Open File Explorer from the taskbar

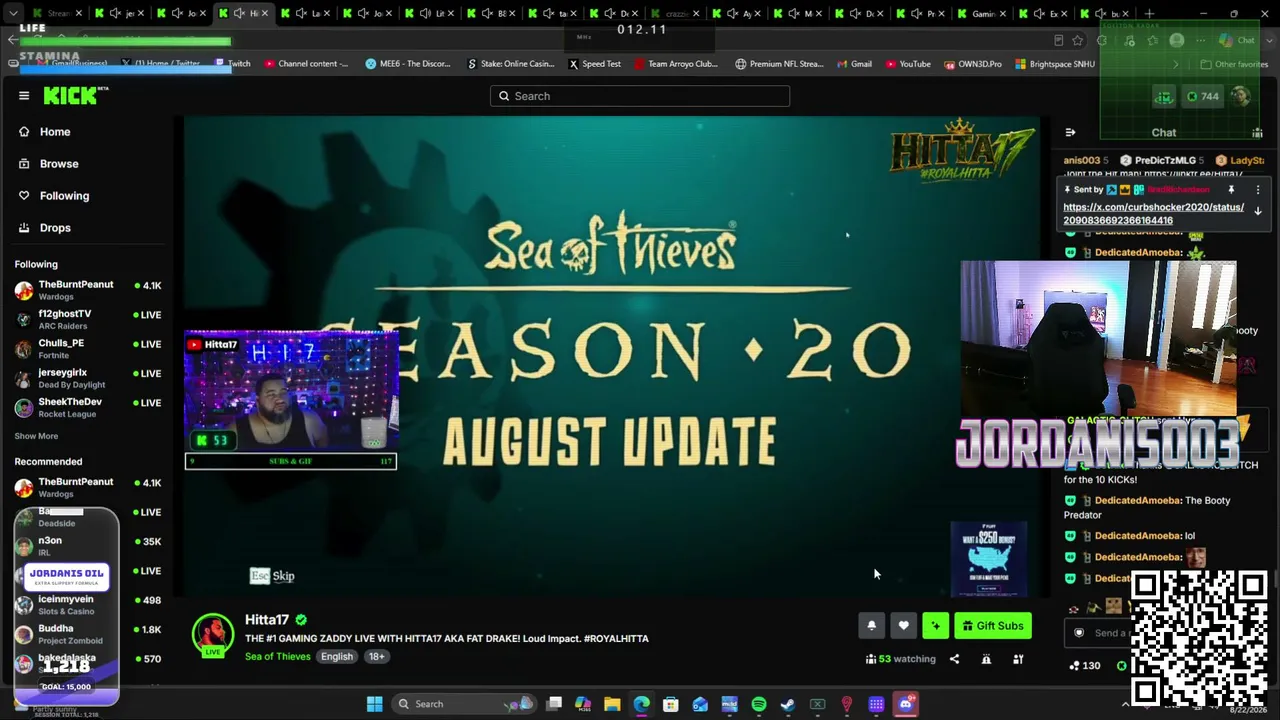click(612, 704)
